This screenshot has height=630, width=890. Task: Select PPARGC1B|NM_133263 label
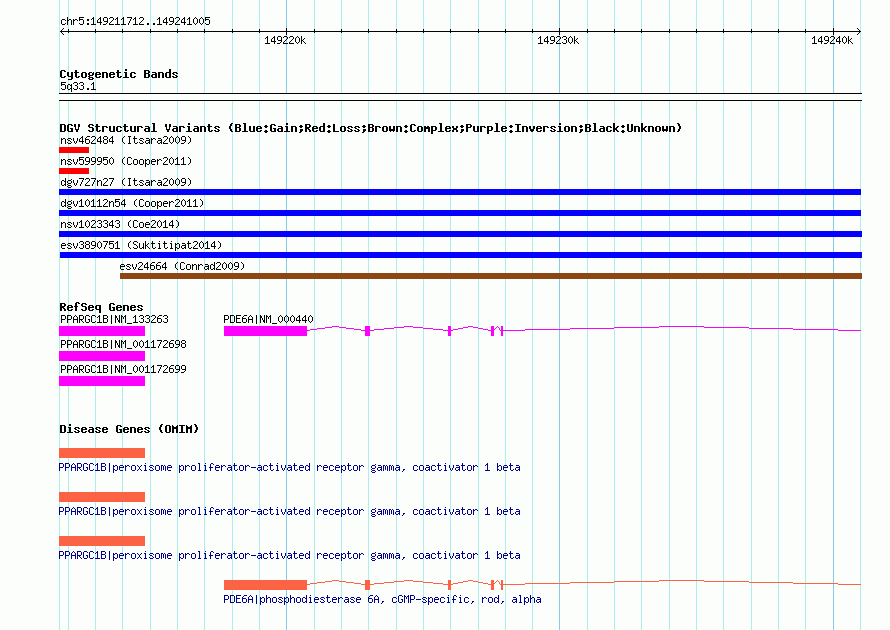tap(114, 319)
